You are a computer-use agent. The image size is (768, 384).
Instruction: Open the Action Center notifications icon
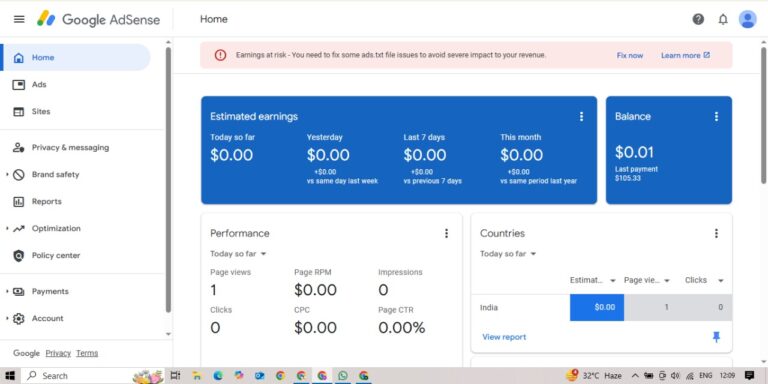pyautogui.click(x=749, y=376)
